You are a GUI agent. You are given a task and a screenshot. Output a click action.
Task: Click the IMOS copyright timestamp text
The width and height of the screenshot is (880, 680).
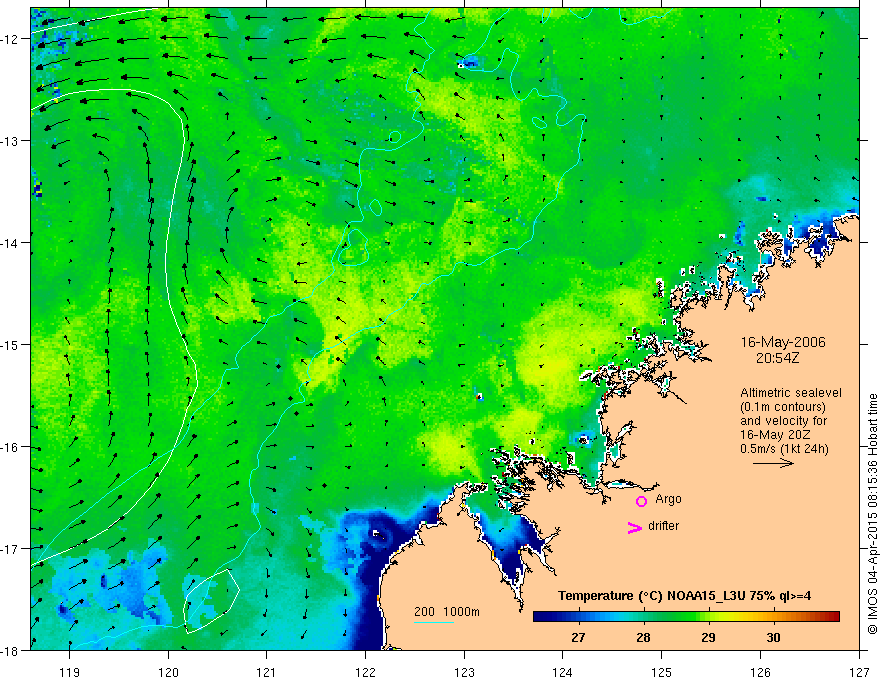click(872, 514)
